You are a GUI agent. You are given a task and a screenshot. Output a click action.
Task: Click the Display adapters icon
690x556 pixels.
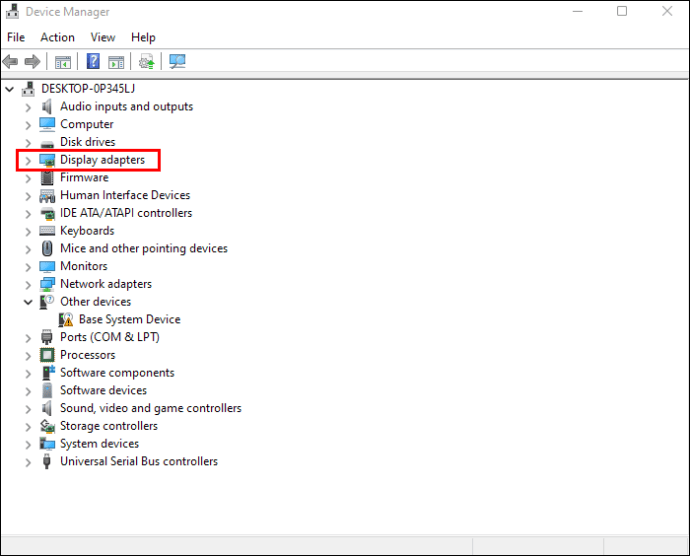pyautogui.click(x=47, y=160)
